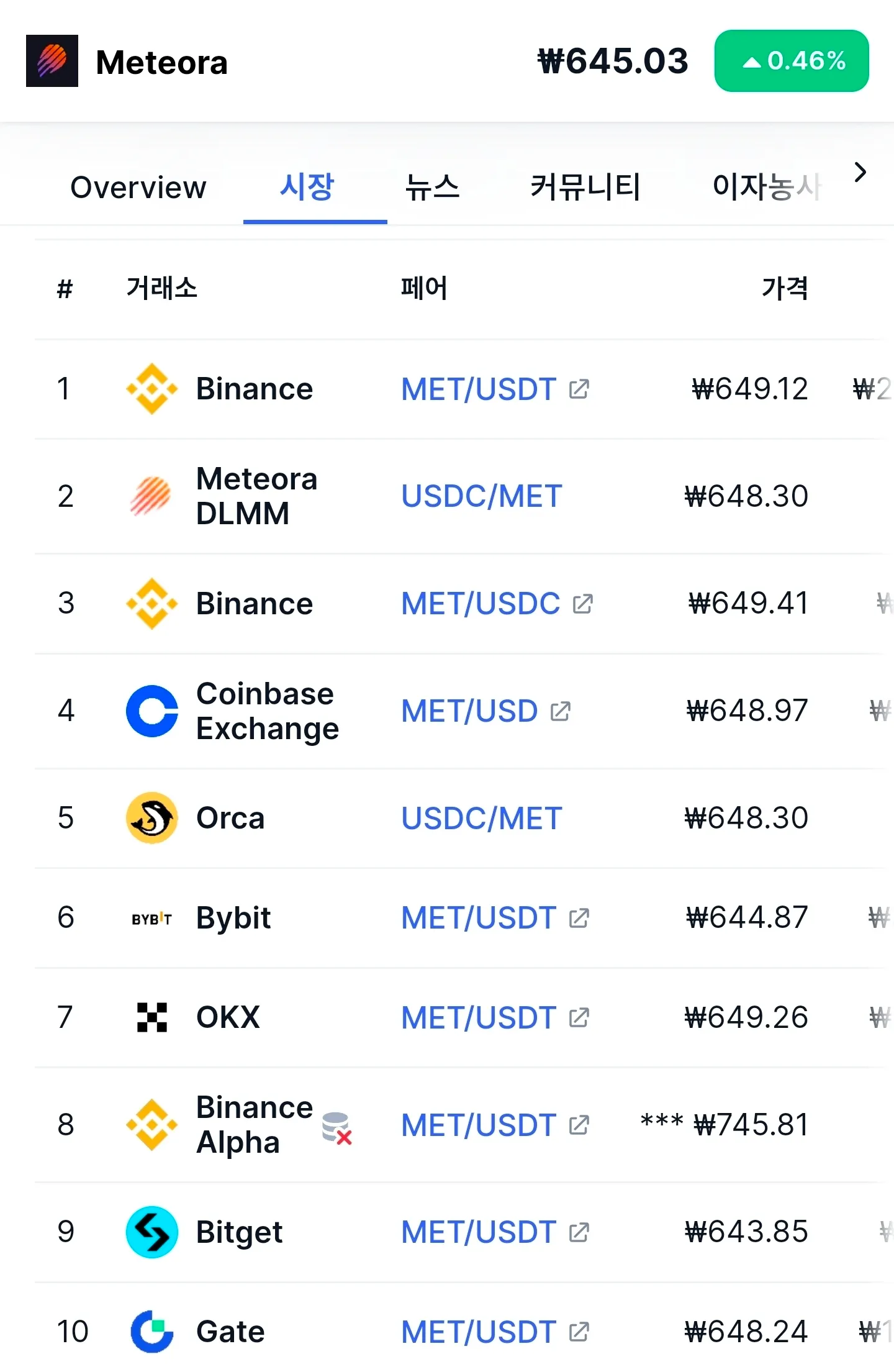
Task: Select the 커뮤니티 tab
Action: click(x=585, y=188)
